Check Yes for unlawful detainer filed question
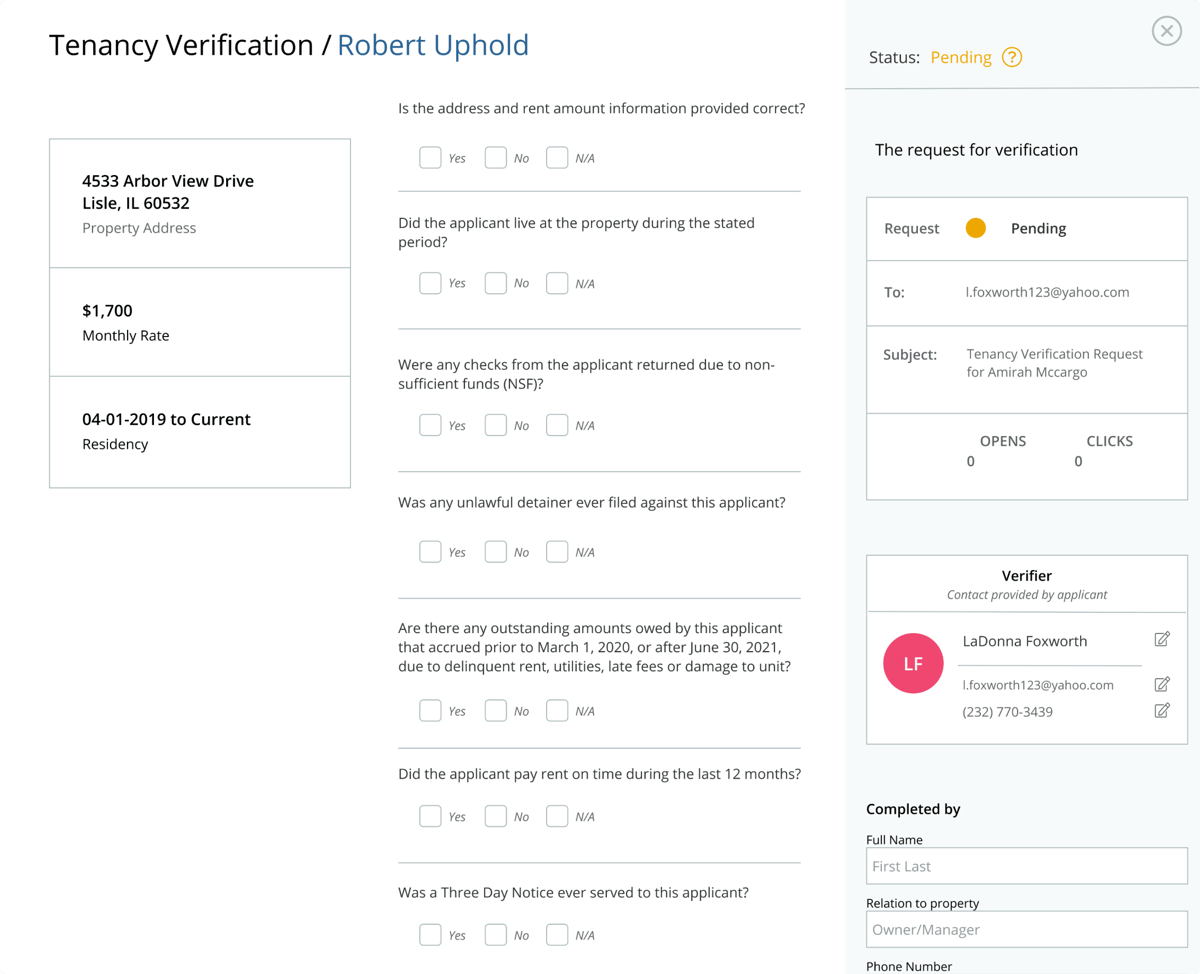 [430, 551]
